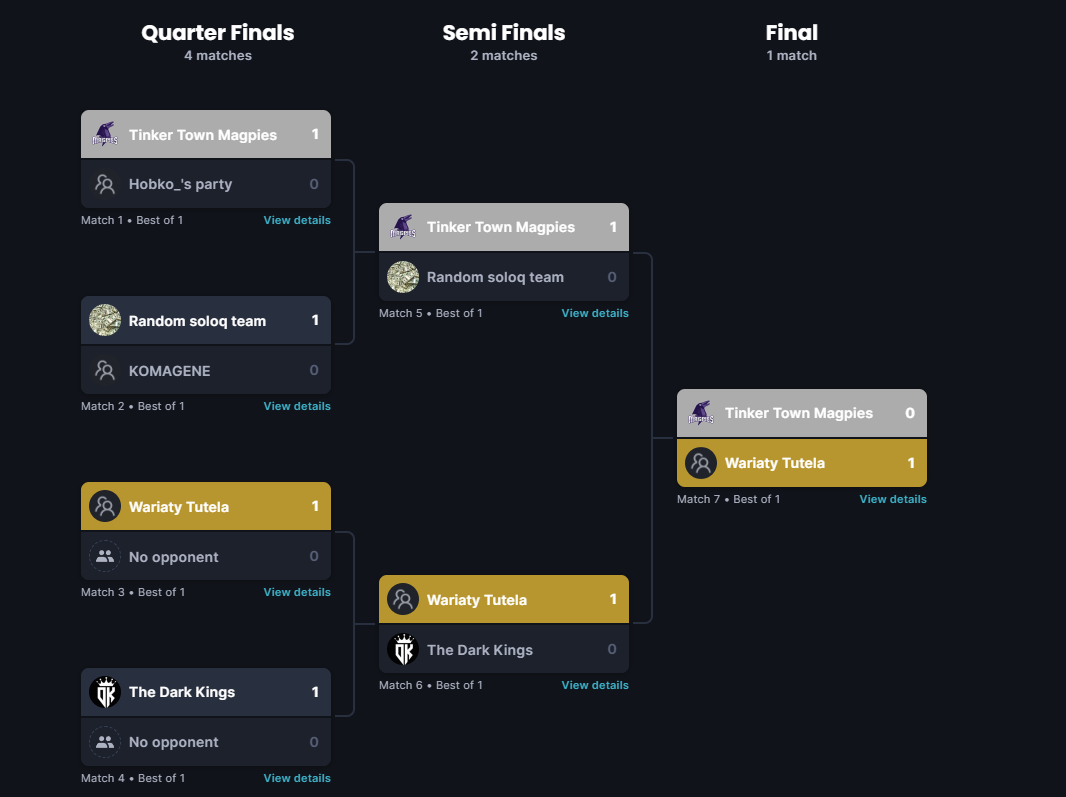Image resolution: width=1066 pixels, height=797 pixels.
Task: Select Random soloq team row in Match 5
Action: [504, 277]
